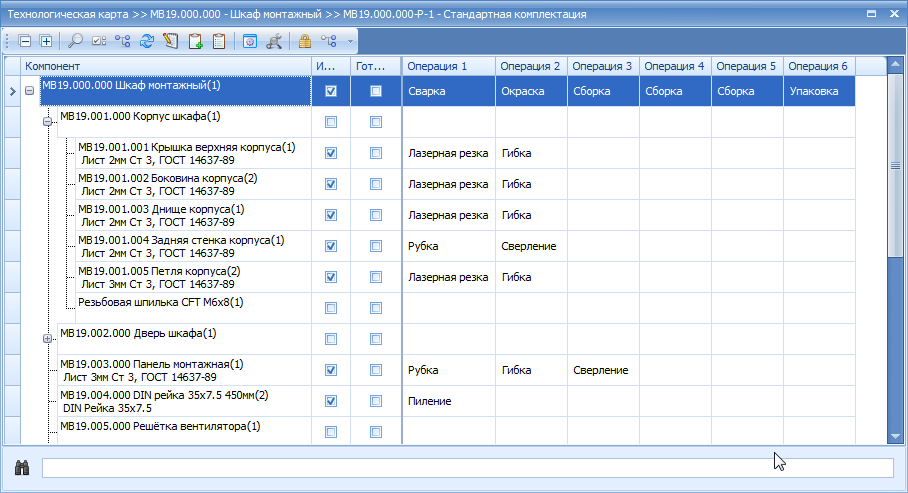Click the golden padlock lock icon

tap(305, 41)
